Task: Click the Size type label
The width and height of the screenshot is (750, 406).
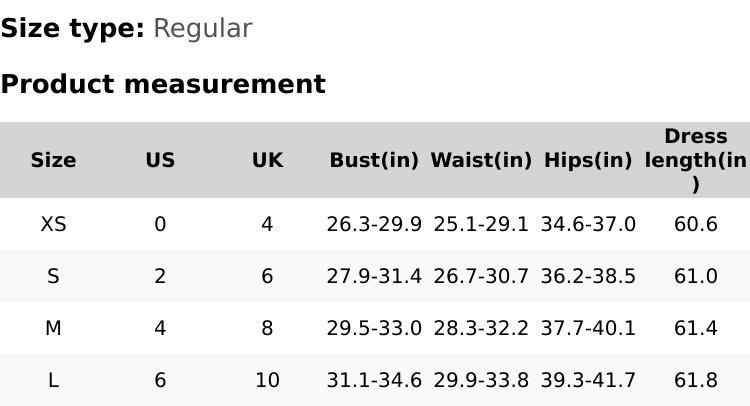Action: point(72,28)
